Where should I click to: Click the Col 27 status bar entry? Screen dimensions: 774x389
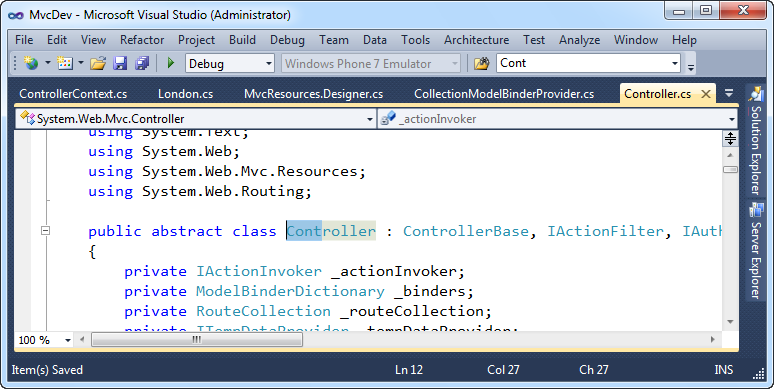(x=503, y=370)
